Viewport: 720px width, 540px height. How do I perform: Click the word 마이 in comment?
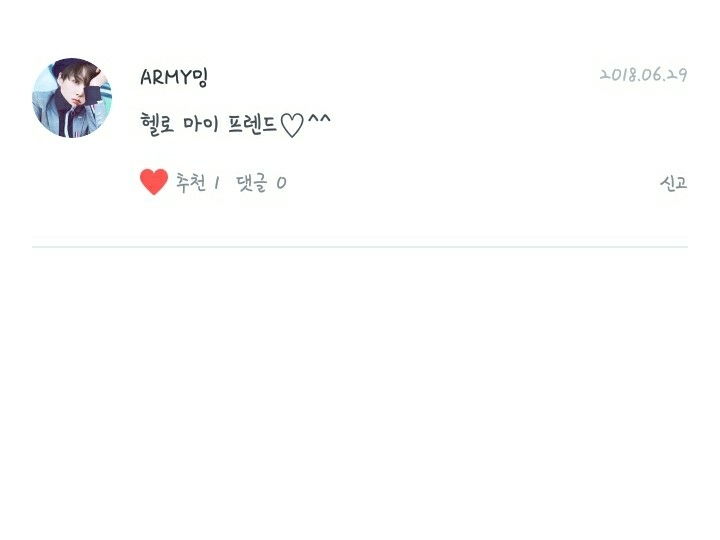point(201,124)
